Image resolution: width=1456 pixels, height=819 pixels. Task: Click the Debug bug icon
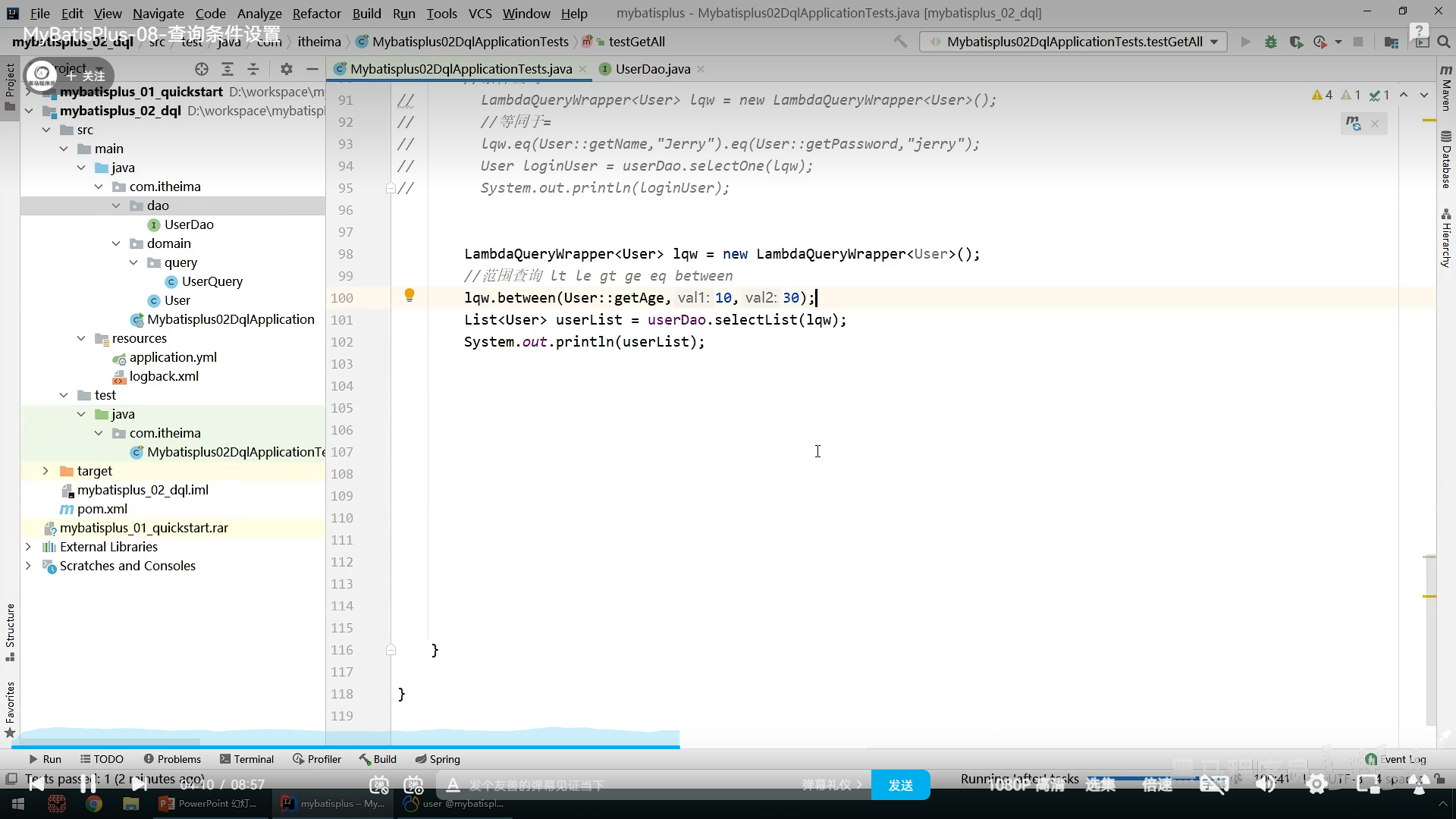(x=1271, y=42)
